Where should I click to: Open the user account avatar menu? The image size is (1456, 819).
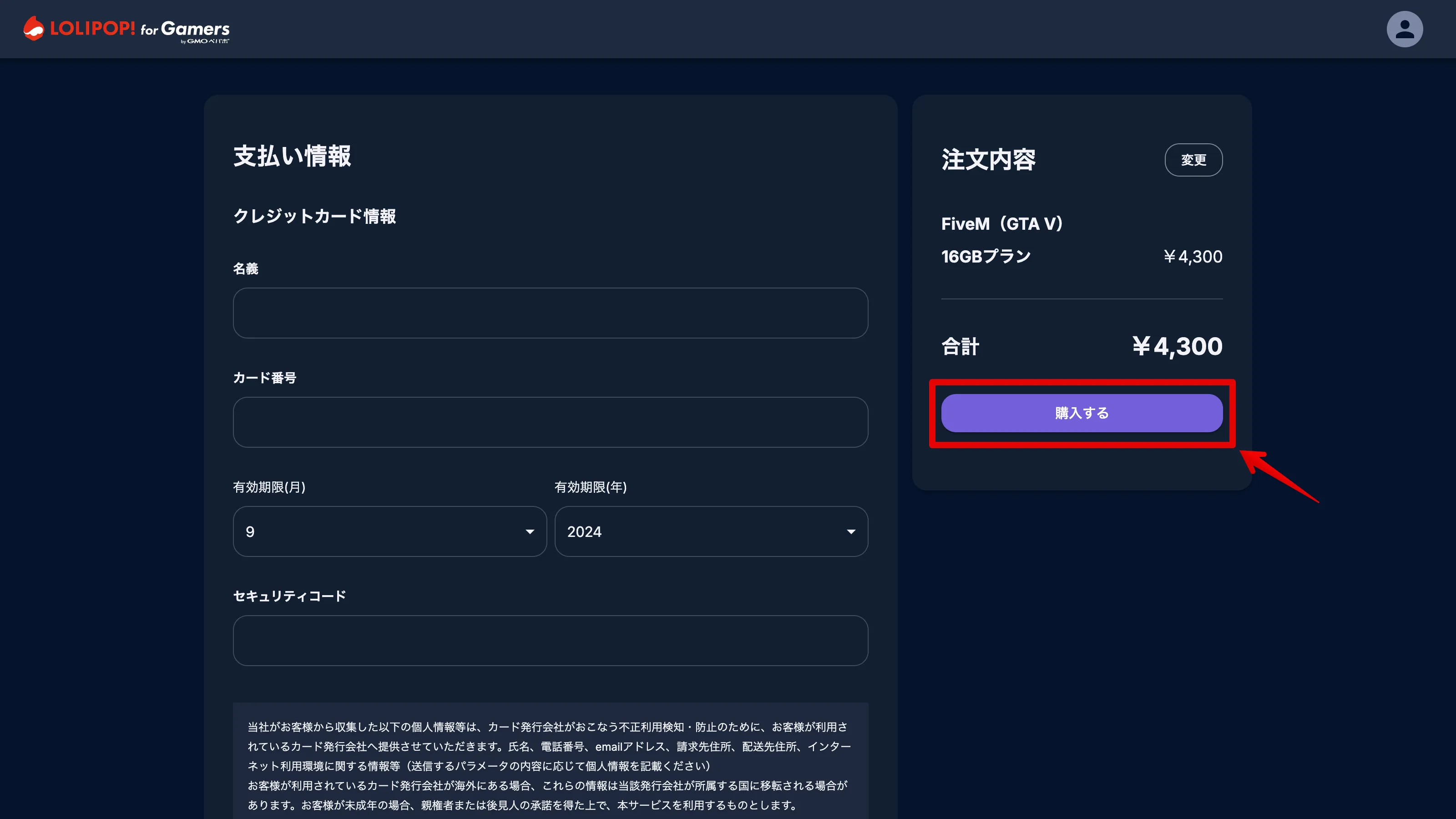pos(1404,29)
